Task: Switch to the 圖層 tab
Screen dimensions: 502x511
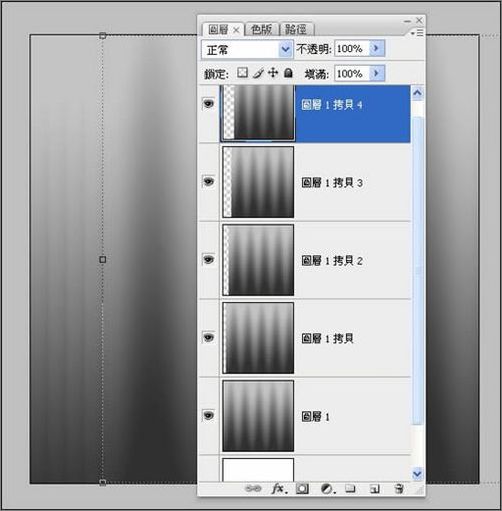Action: 218,30
